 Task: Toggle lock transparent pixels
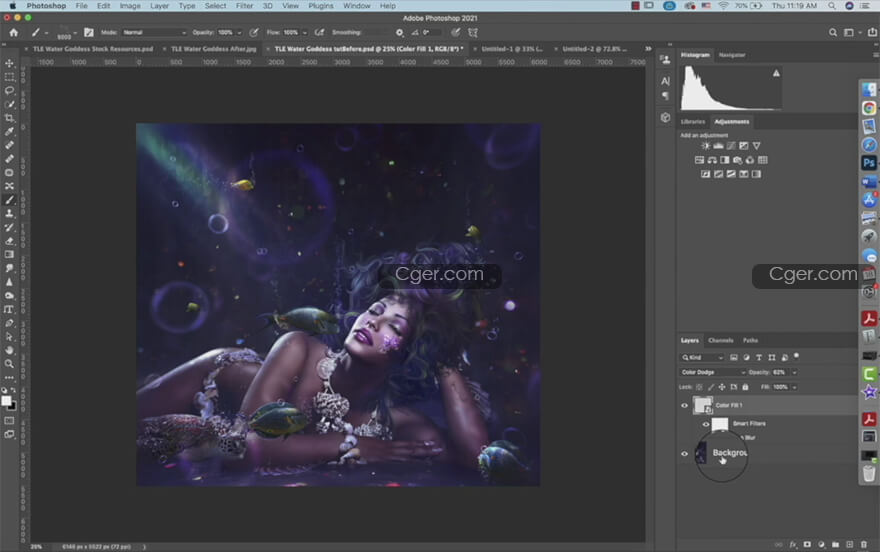pyautogui.click(x=699, y=387)
